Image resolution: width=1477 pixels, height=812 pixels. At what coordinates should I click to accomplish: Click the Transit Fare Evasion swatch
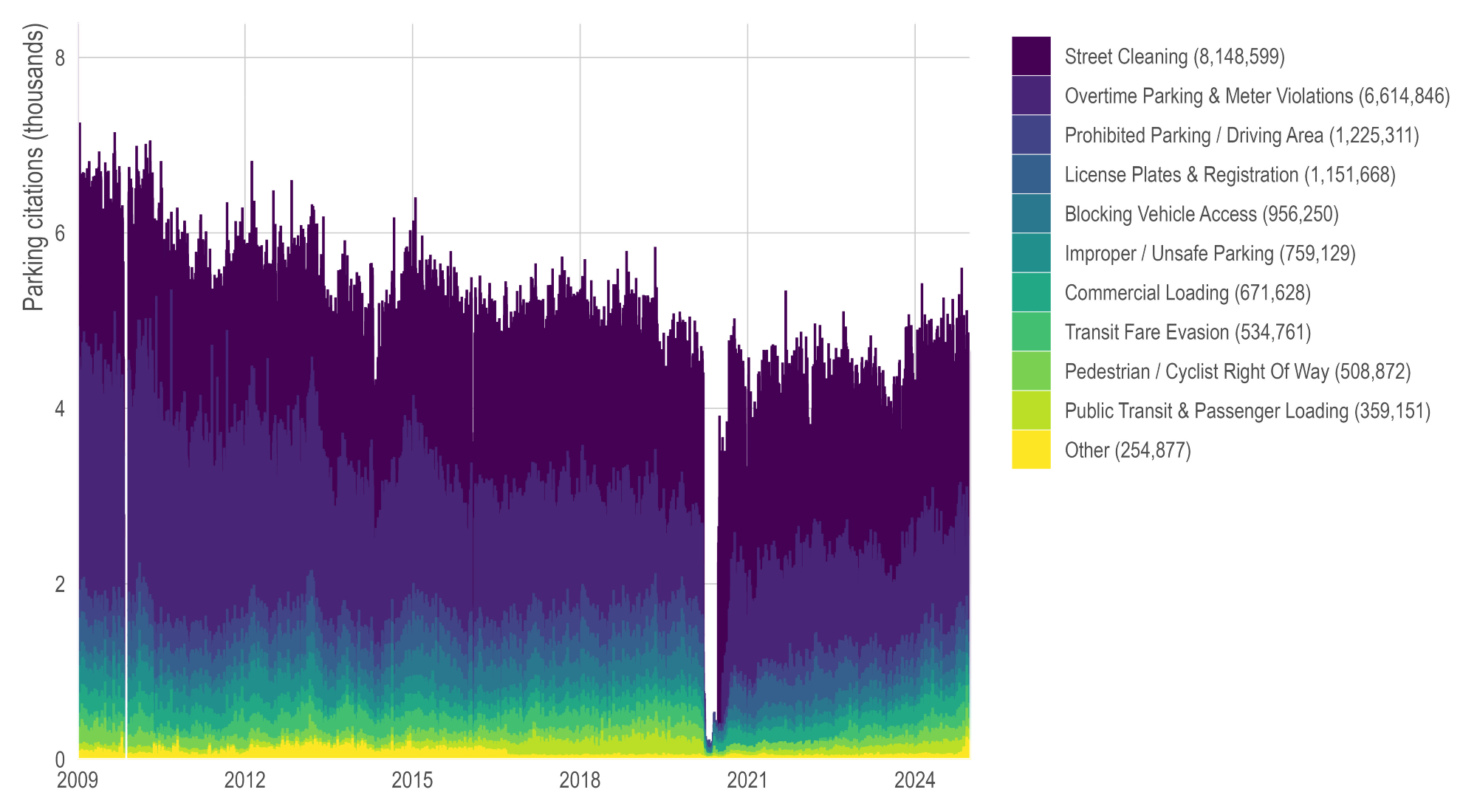tap(1031, 331)
